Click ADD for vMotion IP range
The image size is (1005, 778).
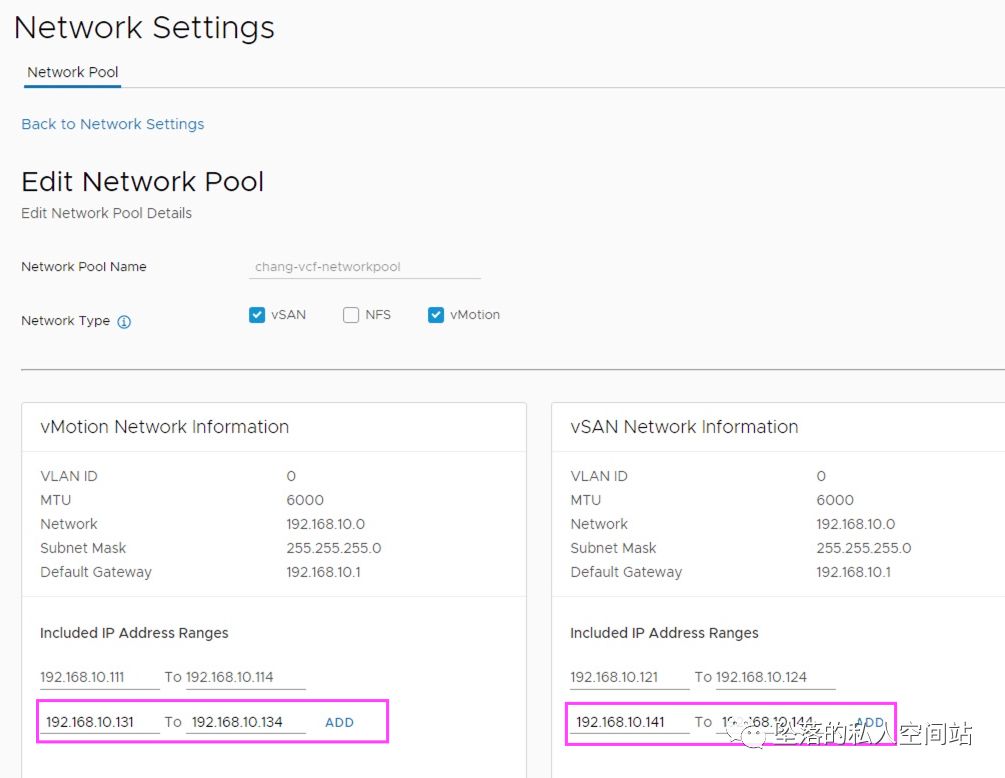click(x=339, y=722)
